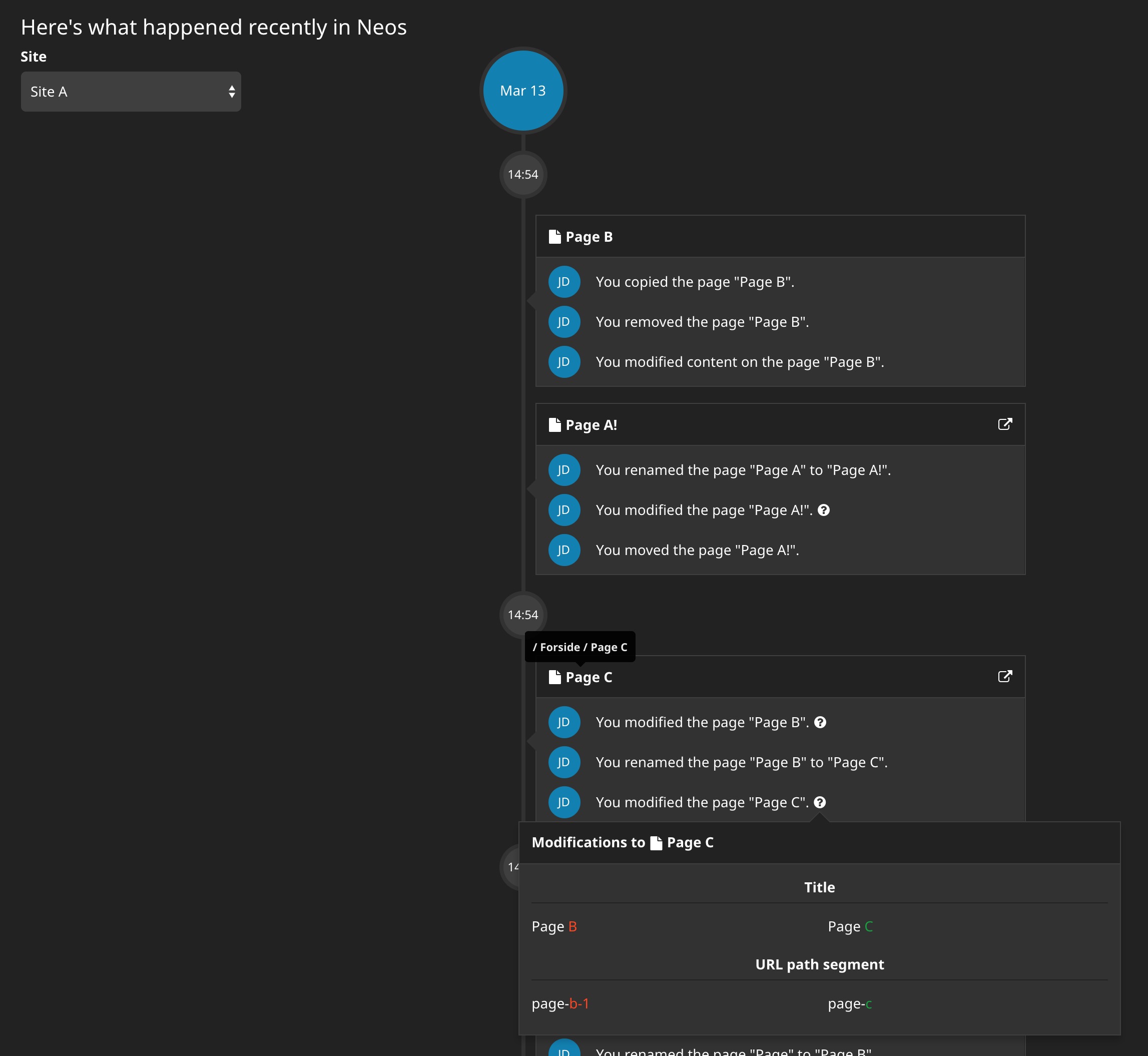Click 'You moved the page Page A!' entry

pyautogui.click(x=697, y=551)
